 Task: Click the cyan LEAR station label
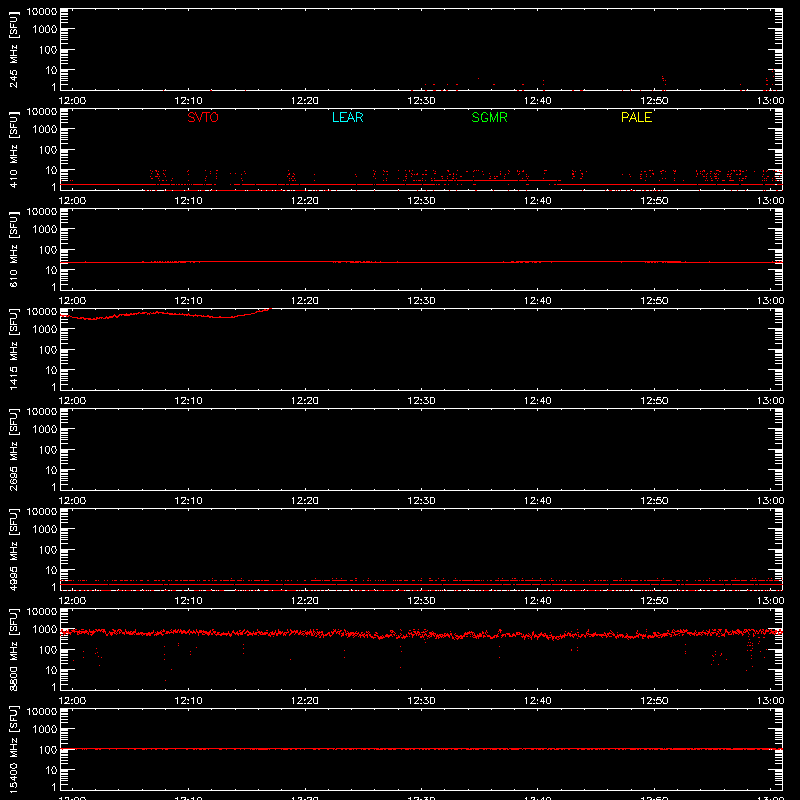[347, 117]
